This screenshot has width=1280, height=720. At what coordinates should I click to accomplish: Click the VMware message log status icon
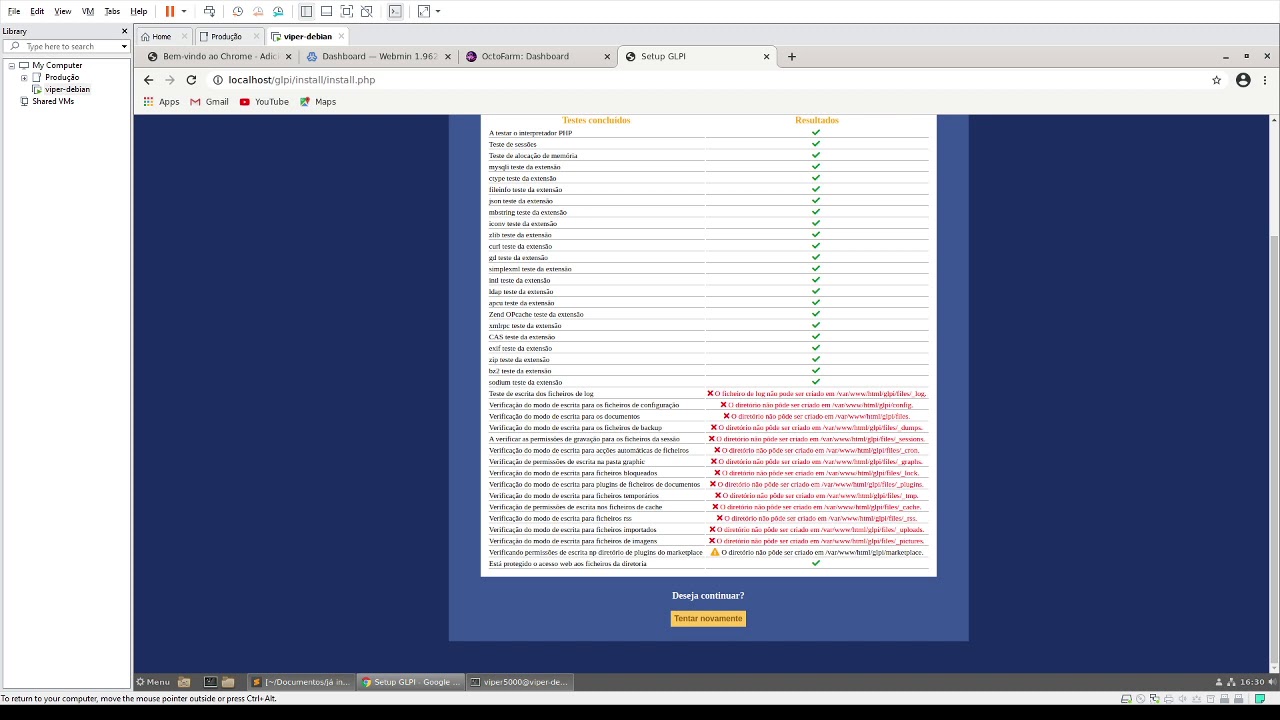pos(1261,699)
